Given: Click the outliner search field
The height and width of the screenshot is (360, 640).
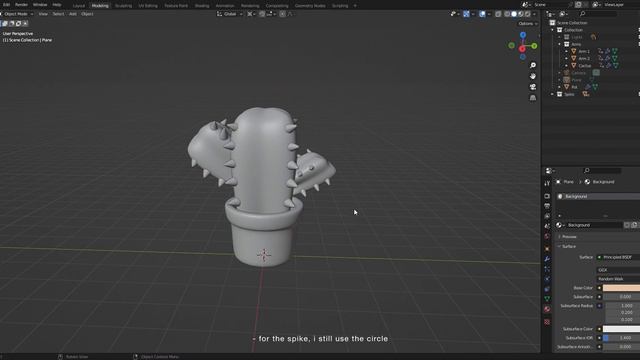Looking at the screenshot, I should point(598,14).
